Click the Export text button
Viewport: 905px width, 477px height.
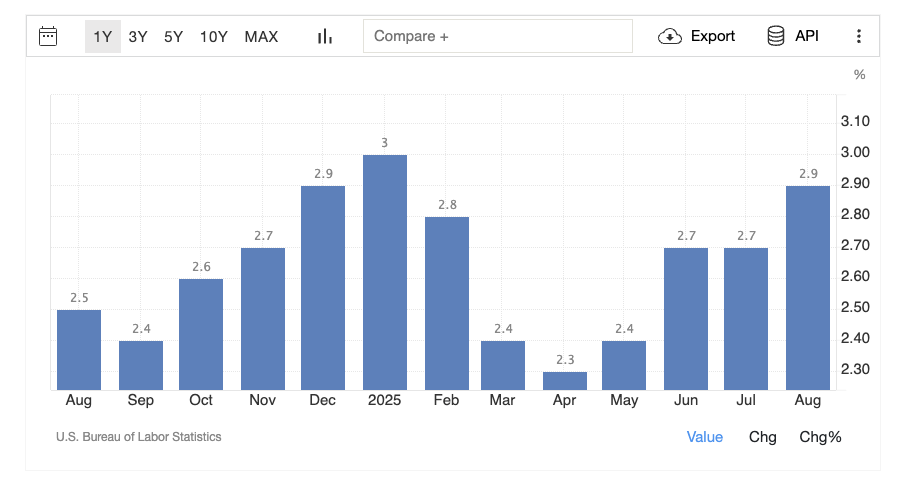pos(712,37)
